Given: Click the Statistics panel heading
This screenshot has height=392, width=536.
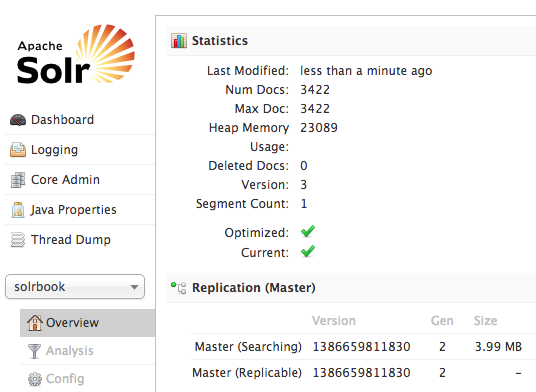Looking at the screenshot, I should (x=220, y=41).
